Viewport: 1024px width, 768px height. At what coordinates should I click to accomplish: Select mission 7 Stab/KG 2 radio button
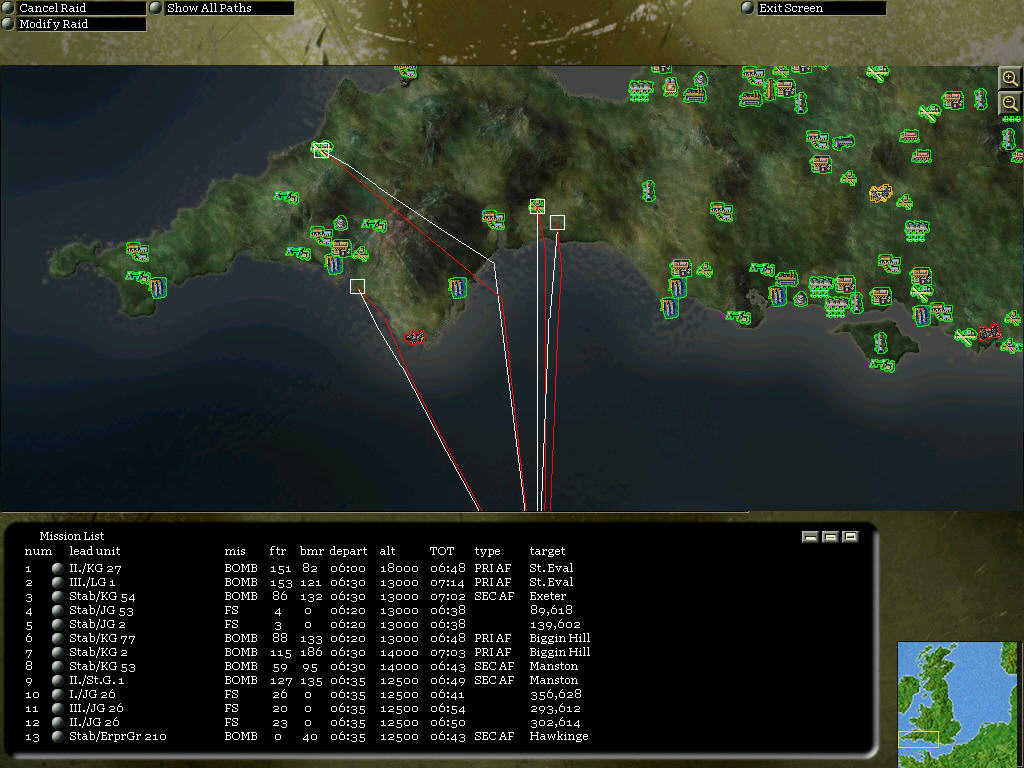tap(57, 652)
